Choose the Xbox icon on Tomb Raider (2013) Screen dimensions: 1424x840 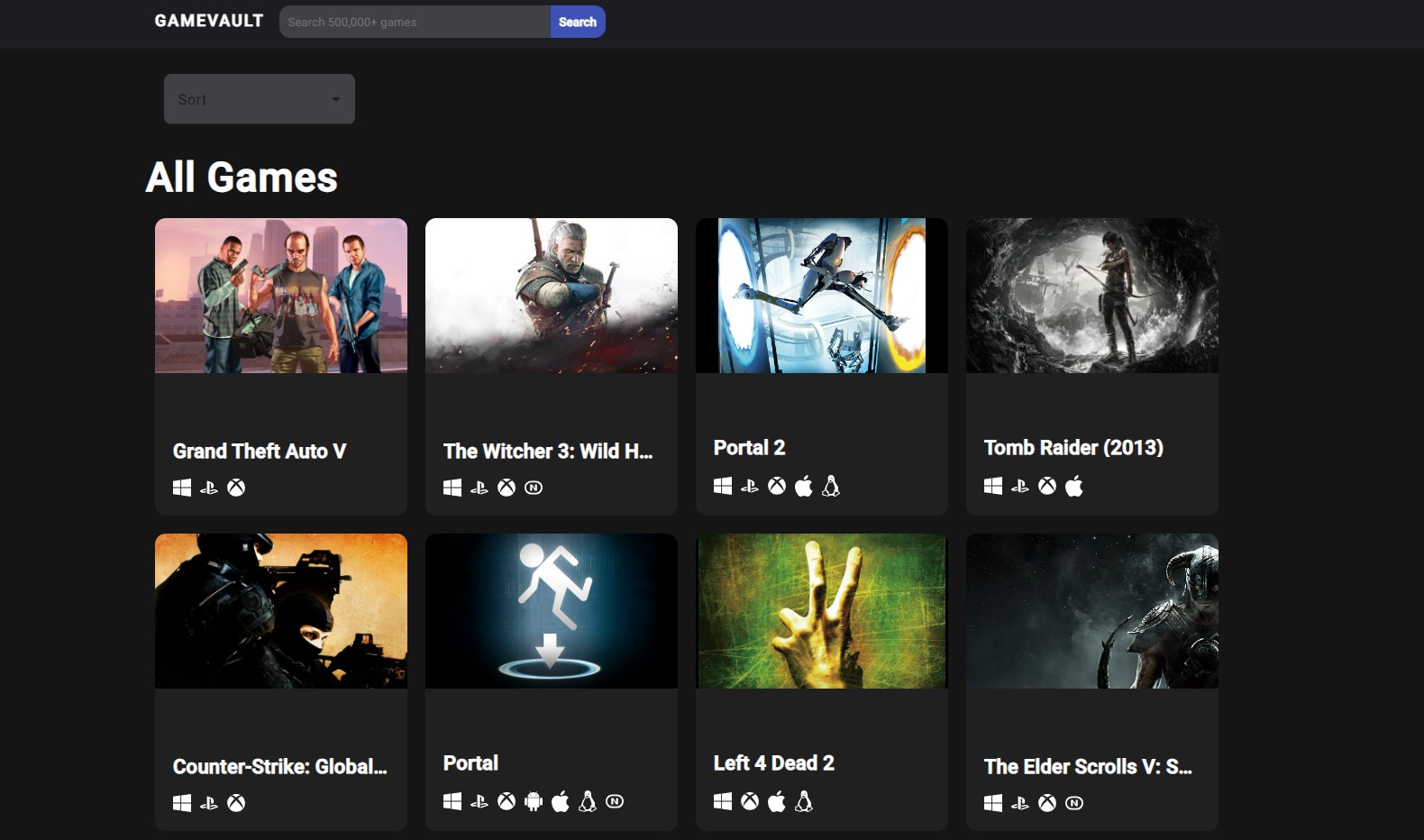click(x=1047, y=486)
